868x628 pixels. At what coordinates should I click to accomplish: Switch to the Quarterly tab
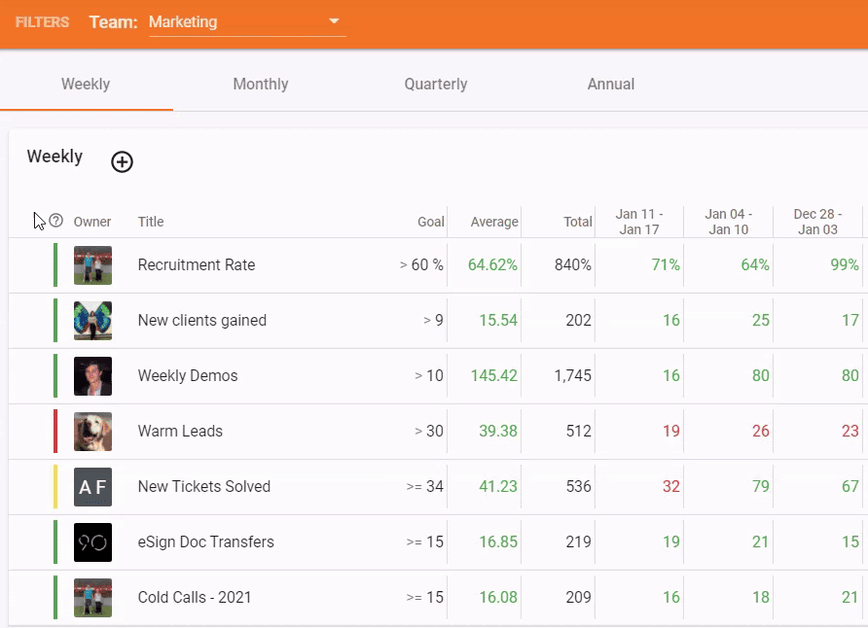point(435,84)
